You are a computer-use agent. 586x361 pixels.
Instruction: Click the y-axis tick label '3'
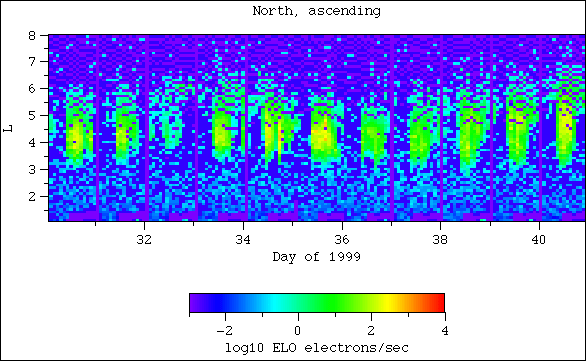click(x=32, y=169)
